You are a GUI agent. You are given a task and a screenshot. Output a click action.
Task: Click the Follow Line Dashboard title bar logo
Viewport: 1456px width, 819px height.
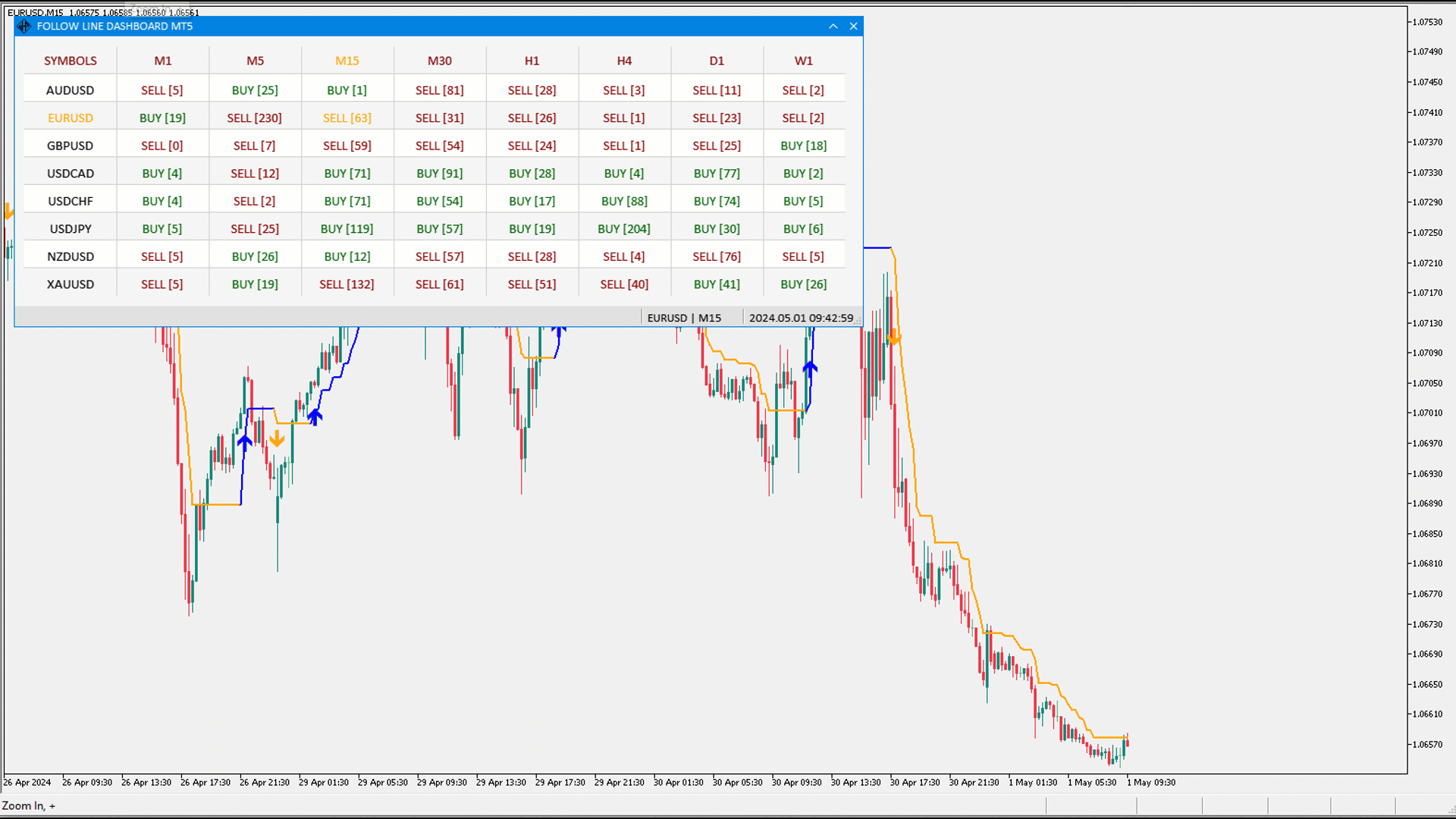pyautogui.click(x=24, y=26)
